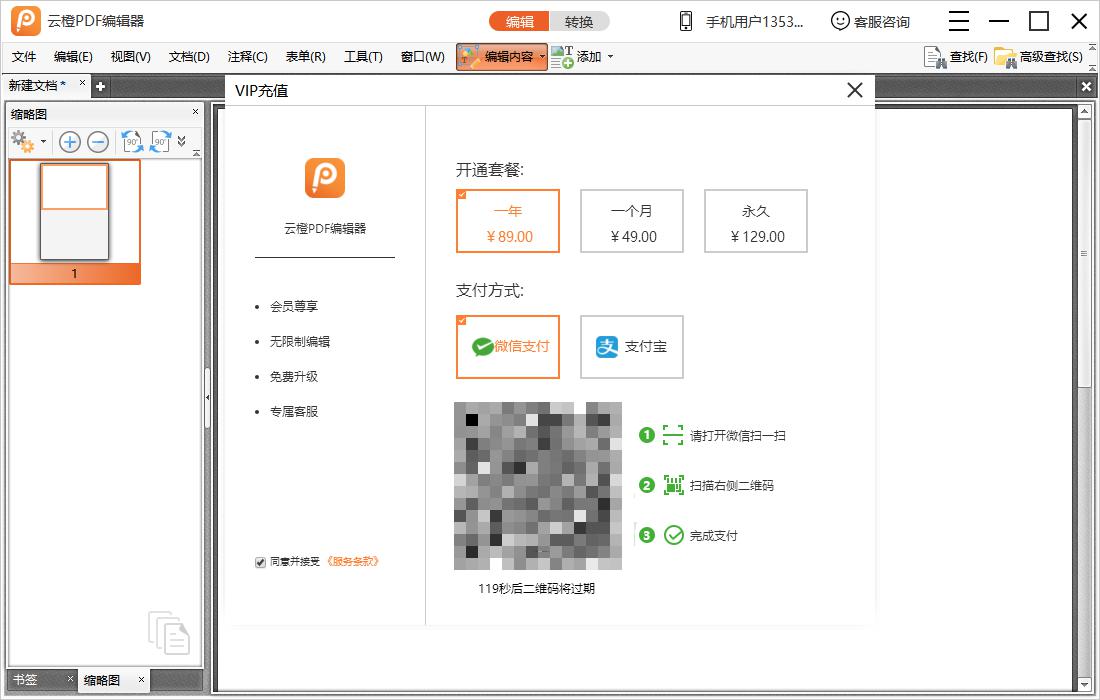1100x700 pixels.
Task: Expand the 添加 dropdown arrow
Action: tap(610, 57)
